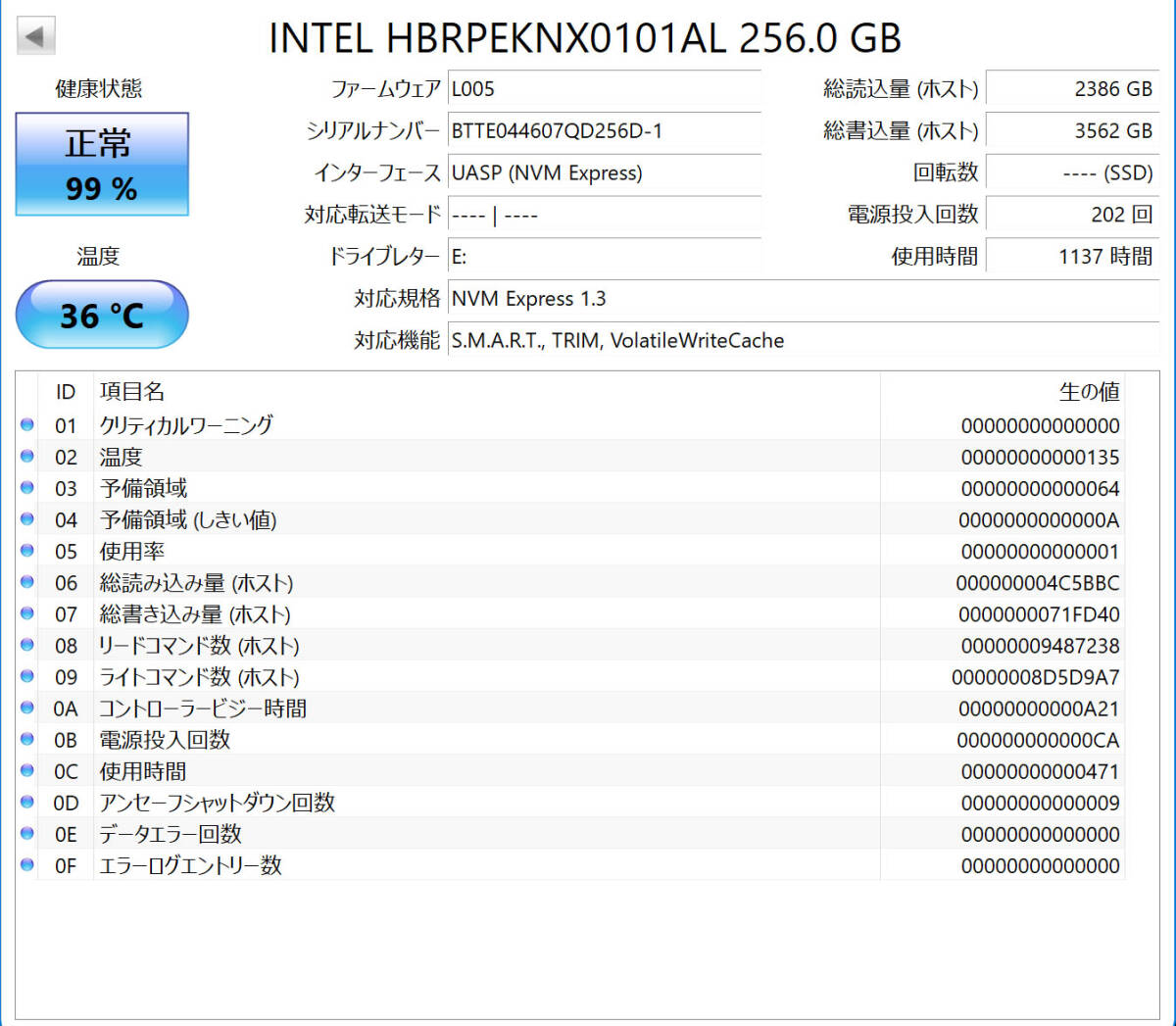Click the インターフェース field showing UASP
1176x1026 pixels.
[604, 173]
